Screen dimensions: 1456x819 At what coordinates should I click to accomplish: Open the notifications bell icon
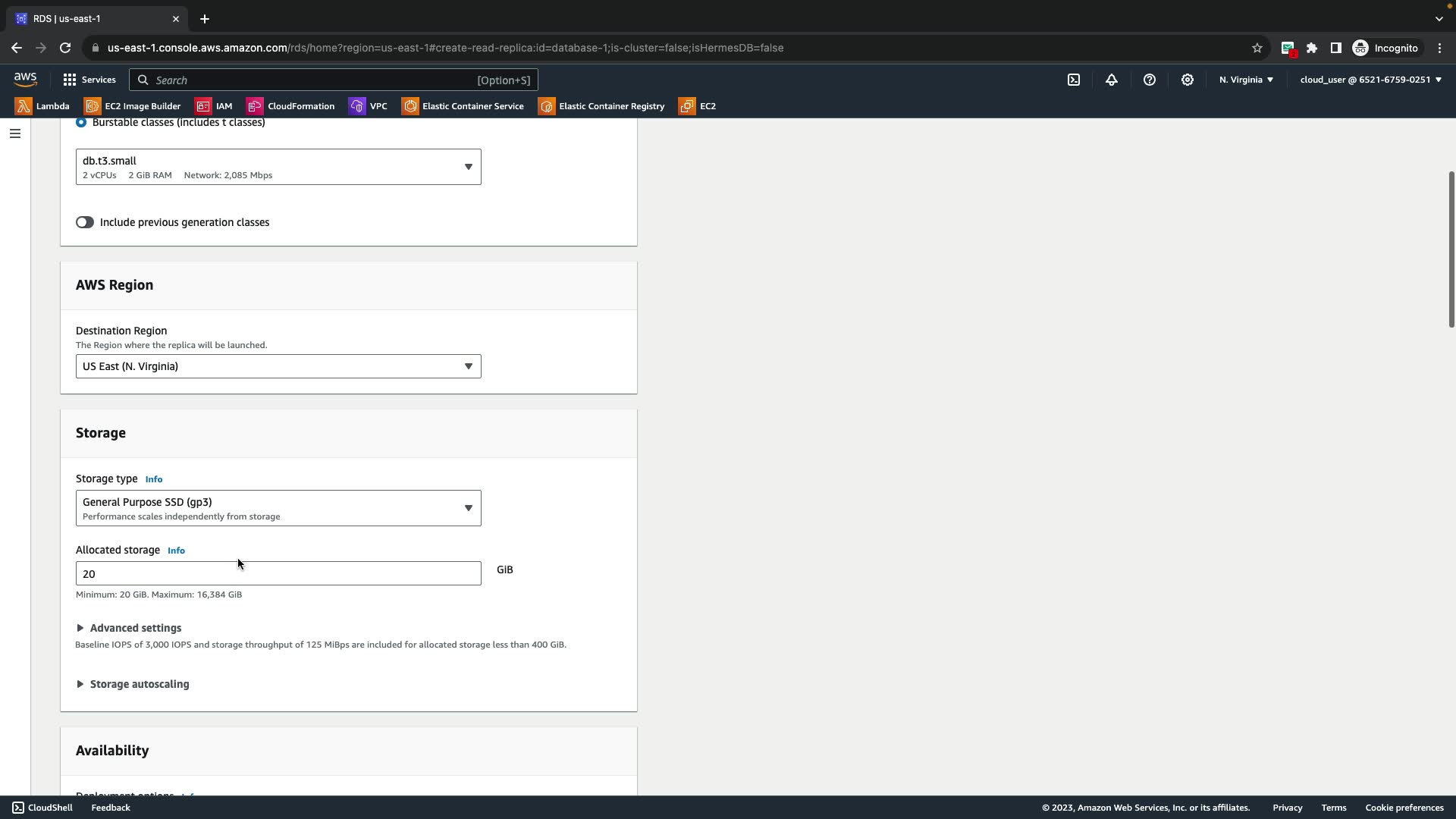click(x=1112, y=80)
